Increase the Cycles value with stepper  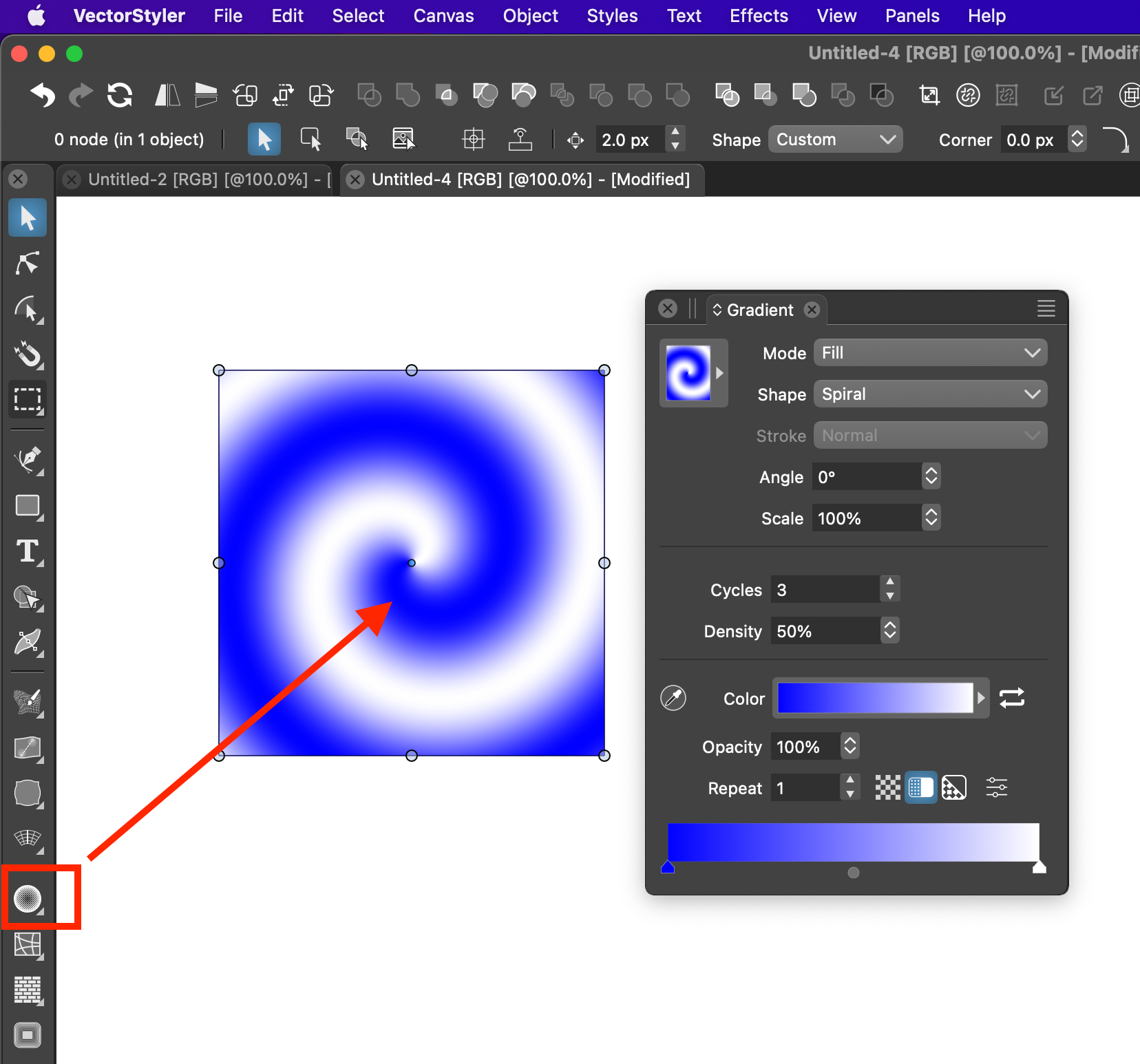[x=890, y=582]
